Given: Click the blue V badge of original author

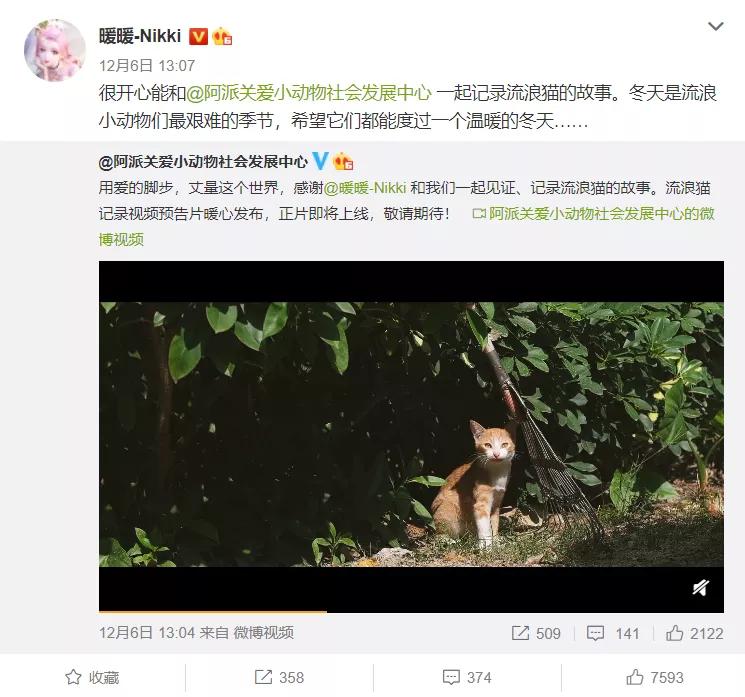Looking at the screenshot, I should click(320, 162).
